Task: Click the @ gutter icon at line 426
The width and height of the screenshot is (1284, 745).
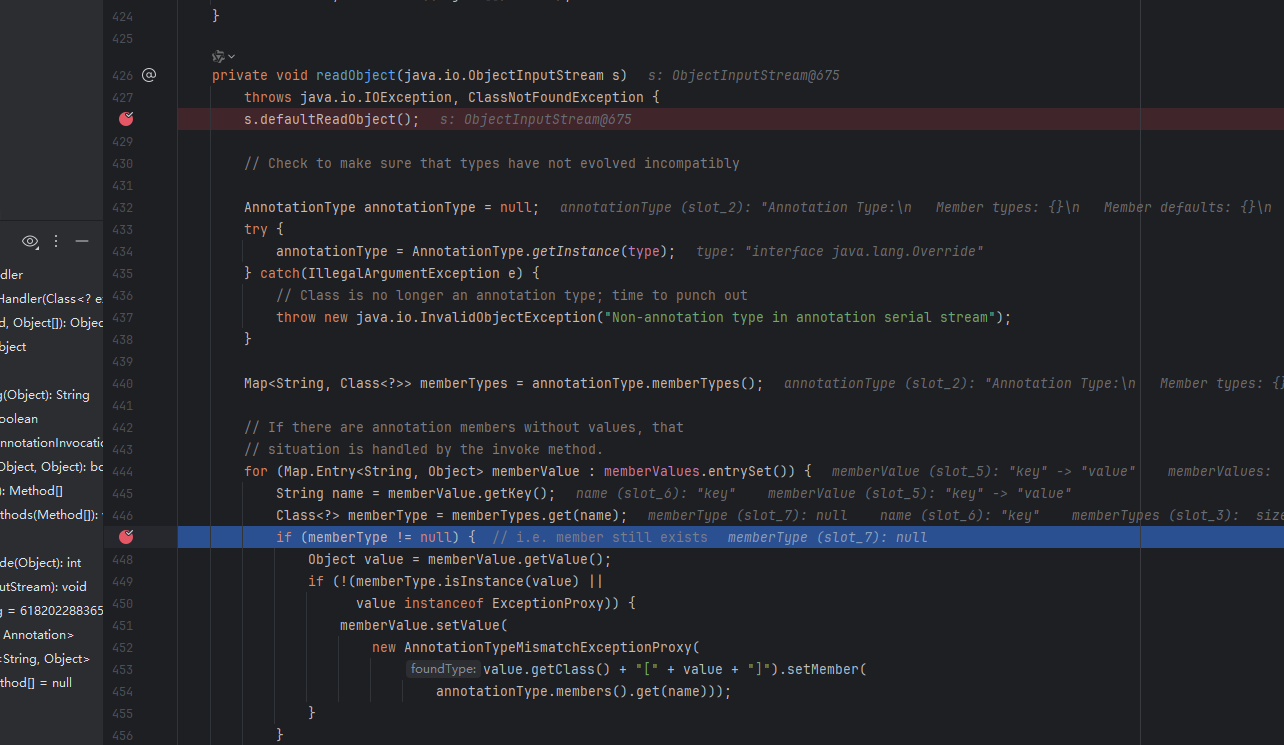Action: pyautogui.click(x=149, y=75)
